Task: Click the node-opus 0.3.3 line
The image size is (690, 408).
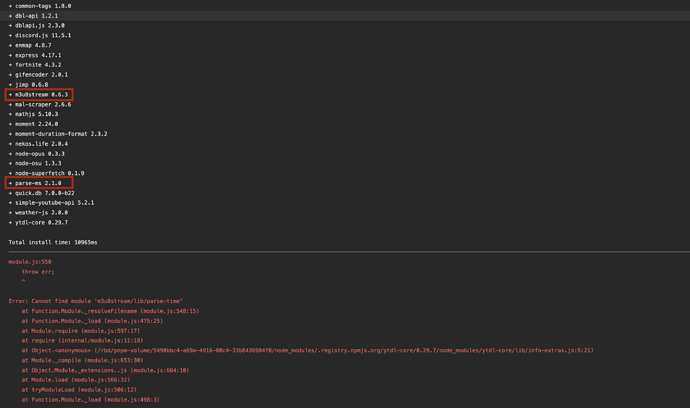Action: (x=37, y=154)
